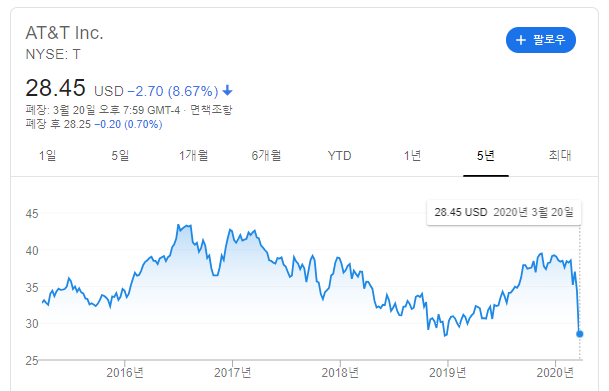
Task: Click the 28.45 USD chart tooltip
Action: tap(504, 212)
